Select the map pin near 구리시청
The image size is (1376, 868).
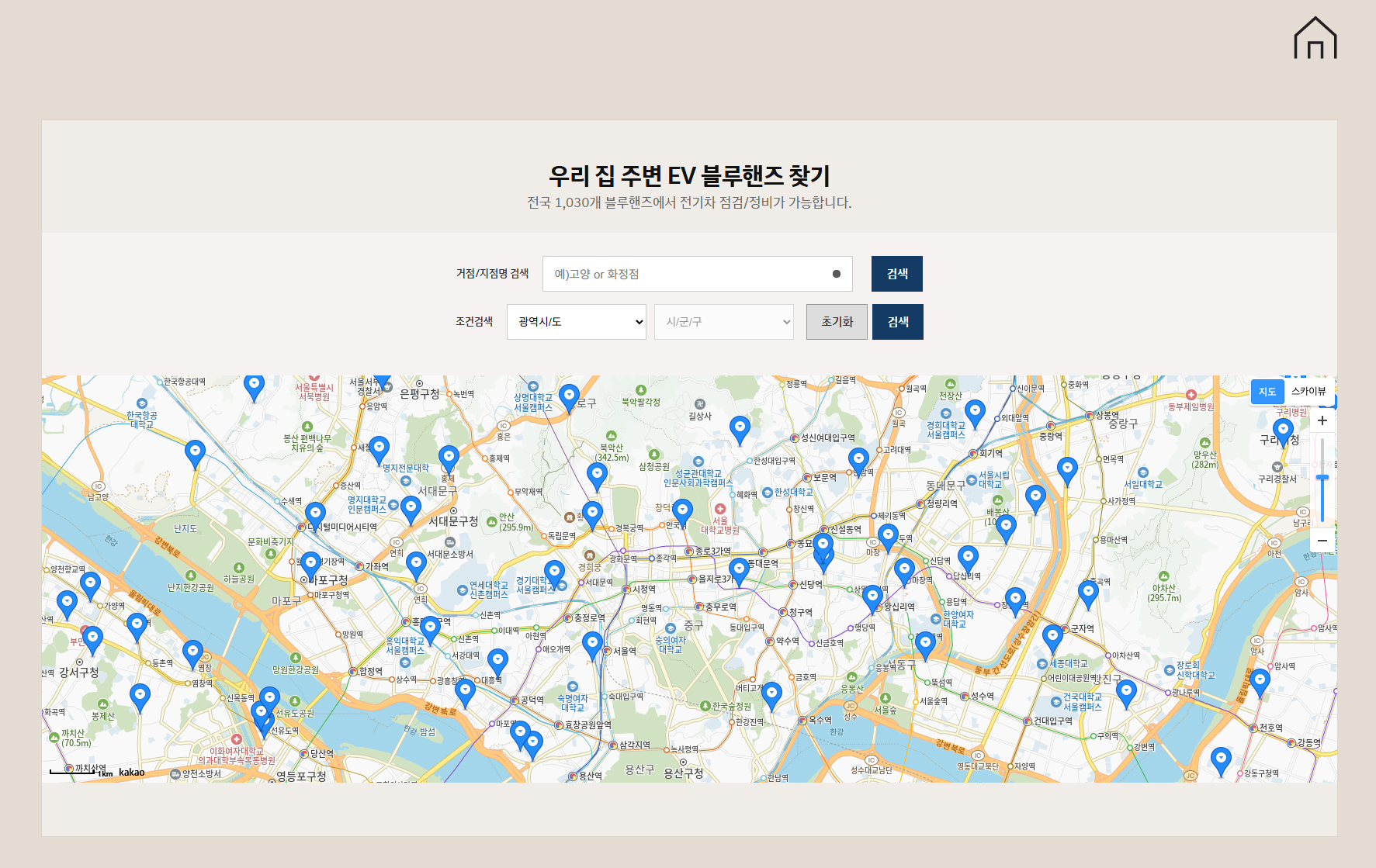point(1283,432)
